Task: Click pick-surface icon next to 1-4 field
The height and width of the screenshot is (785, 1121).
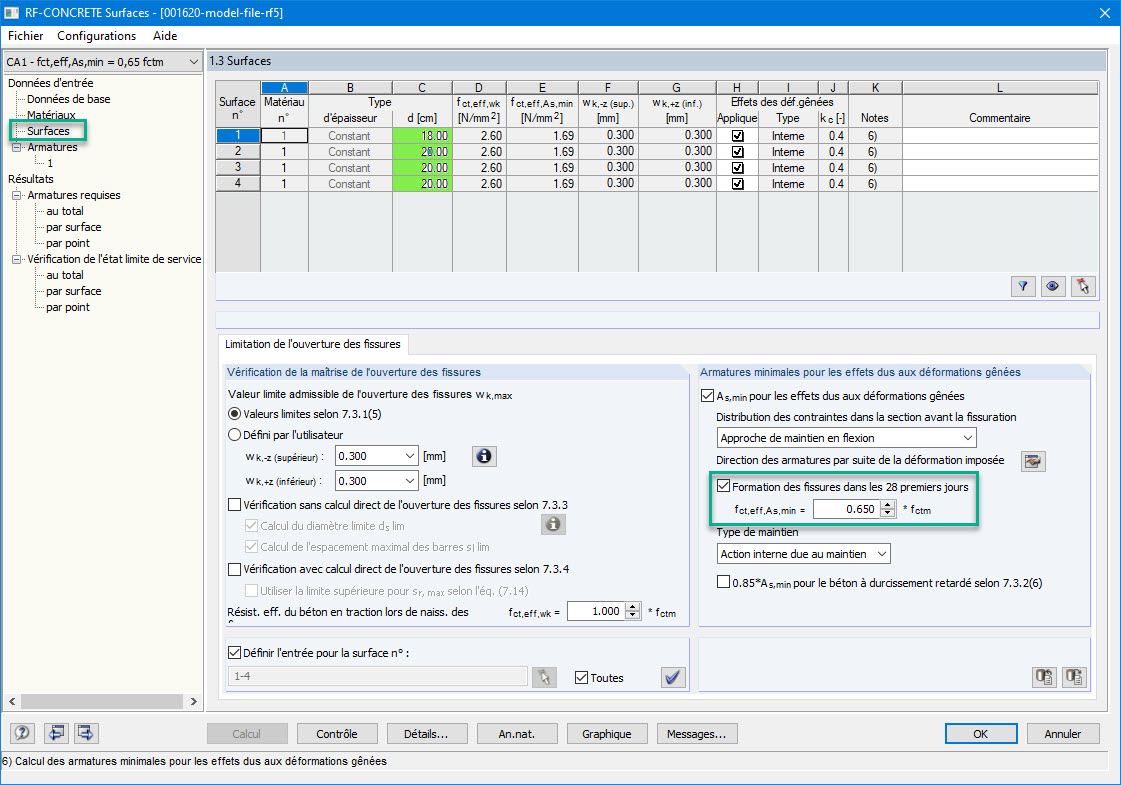Action: click(544, 677)
